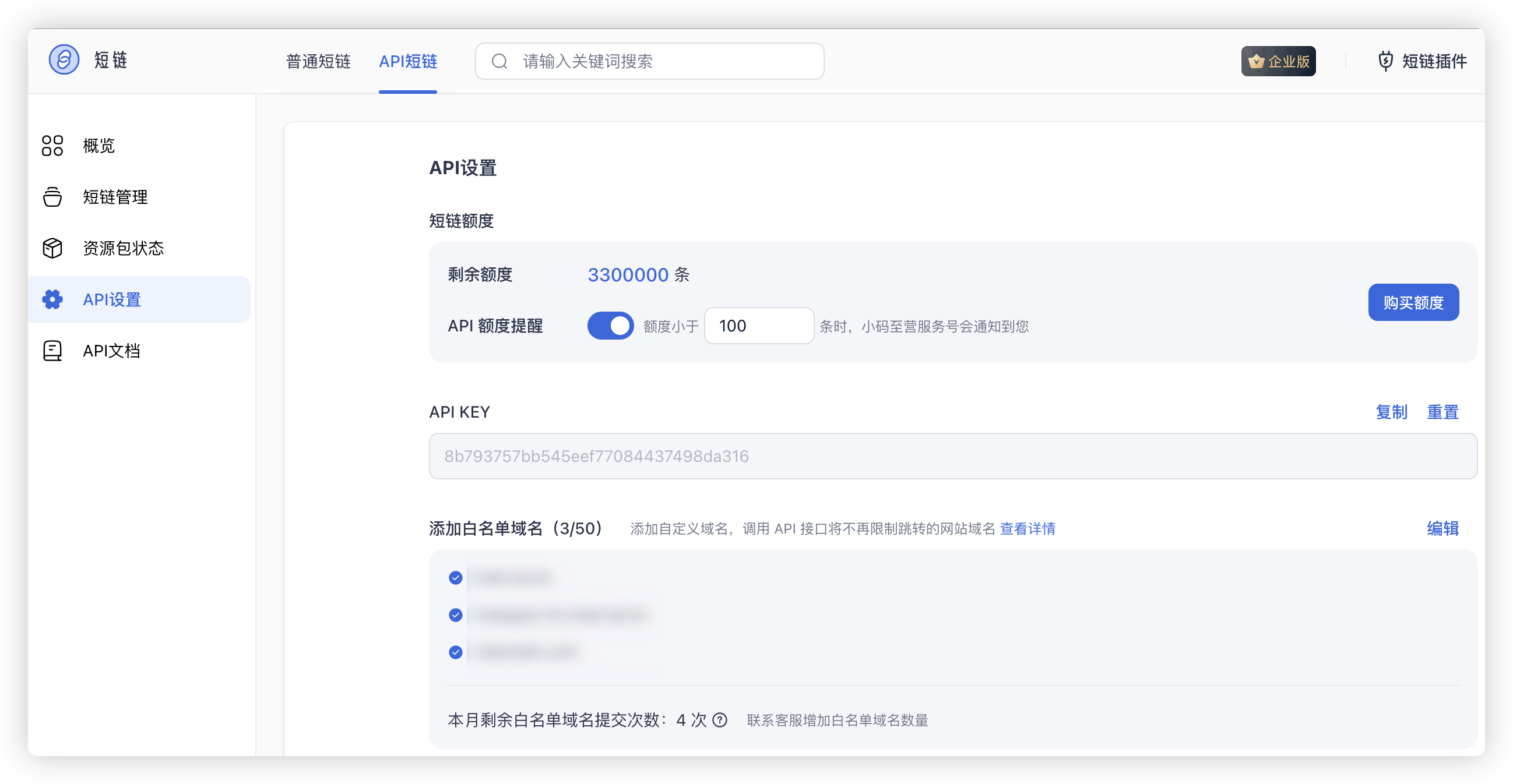This screenshot has width=1513, height=784.
Task: Focus the keyword search field
Action: (649, 61)
